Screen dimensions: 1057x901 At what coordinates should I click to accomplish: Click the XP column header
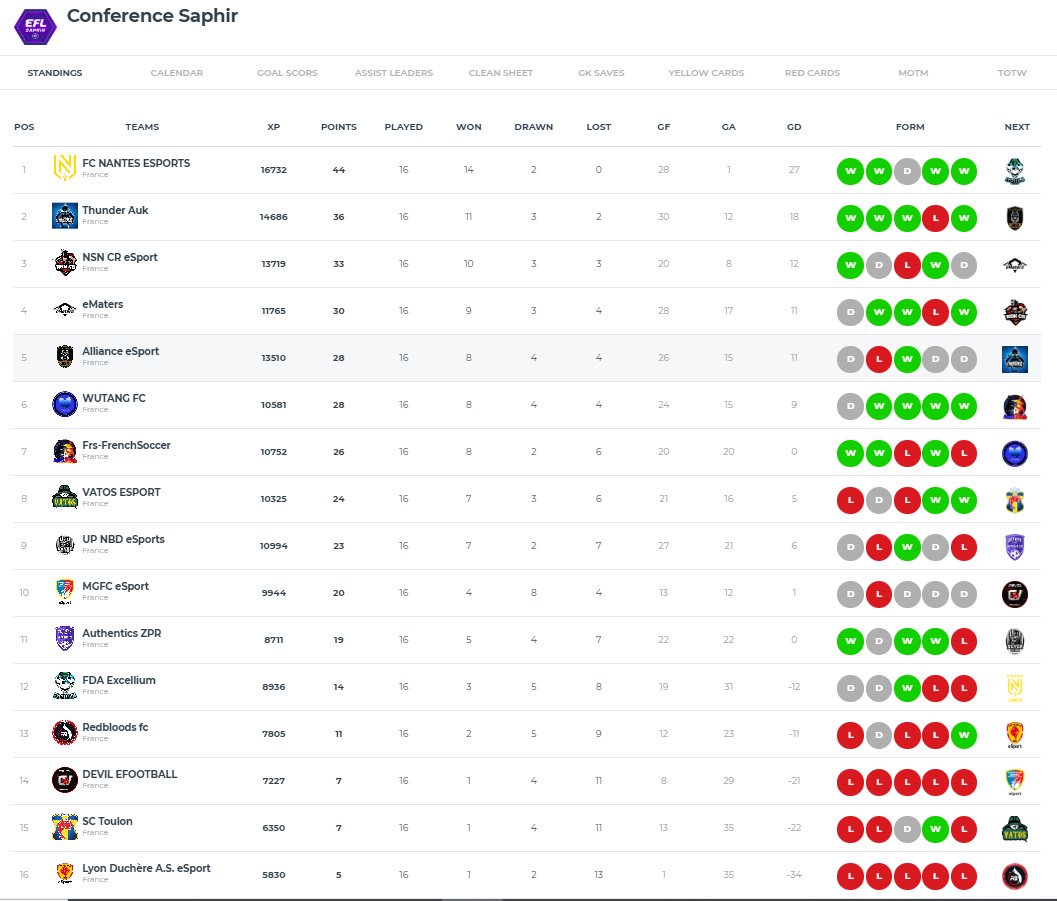[x=274, y=127]
